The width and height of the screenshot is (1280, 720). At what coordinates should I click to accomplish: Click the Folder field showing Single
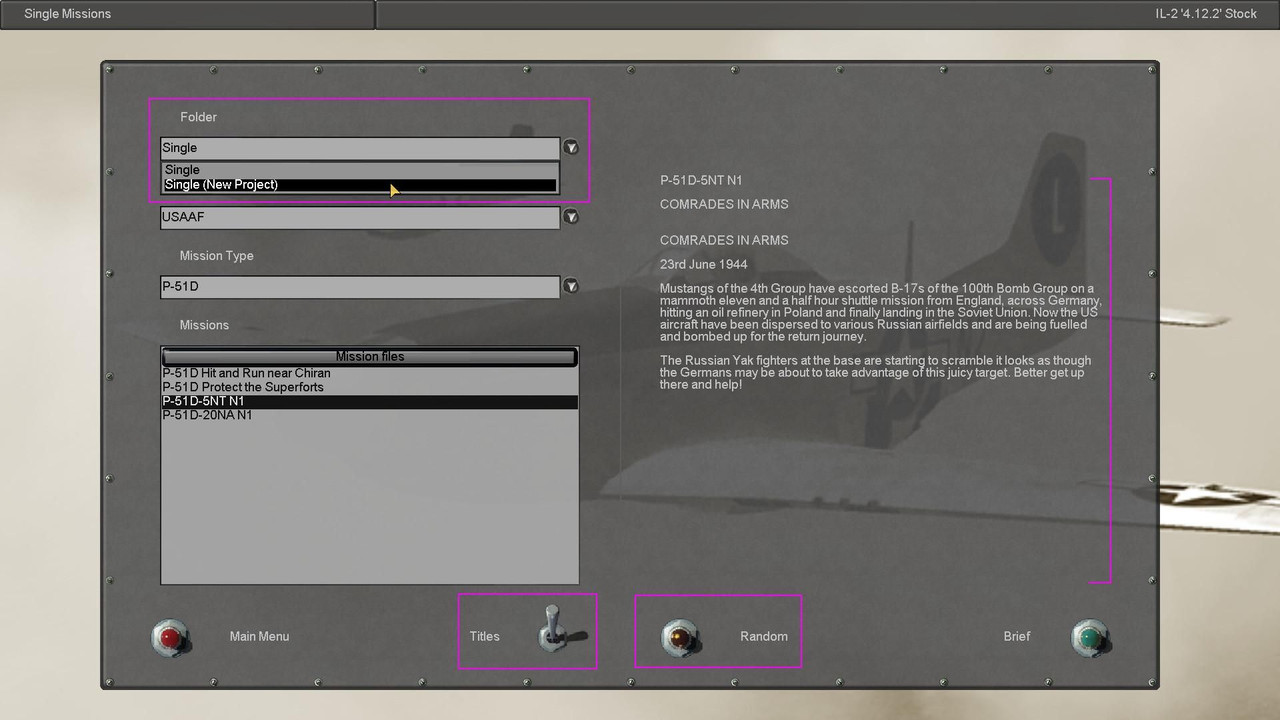(360, 148)
